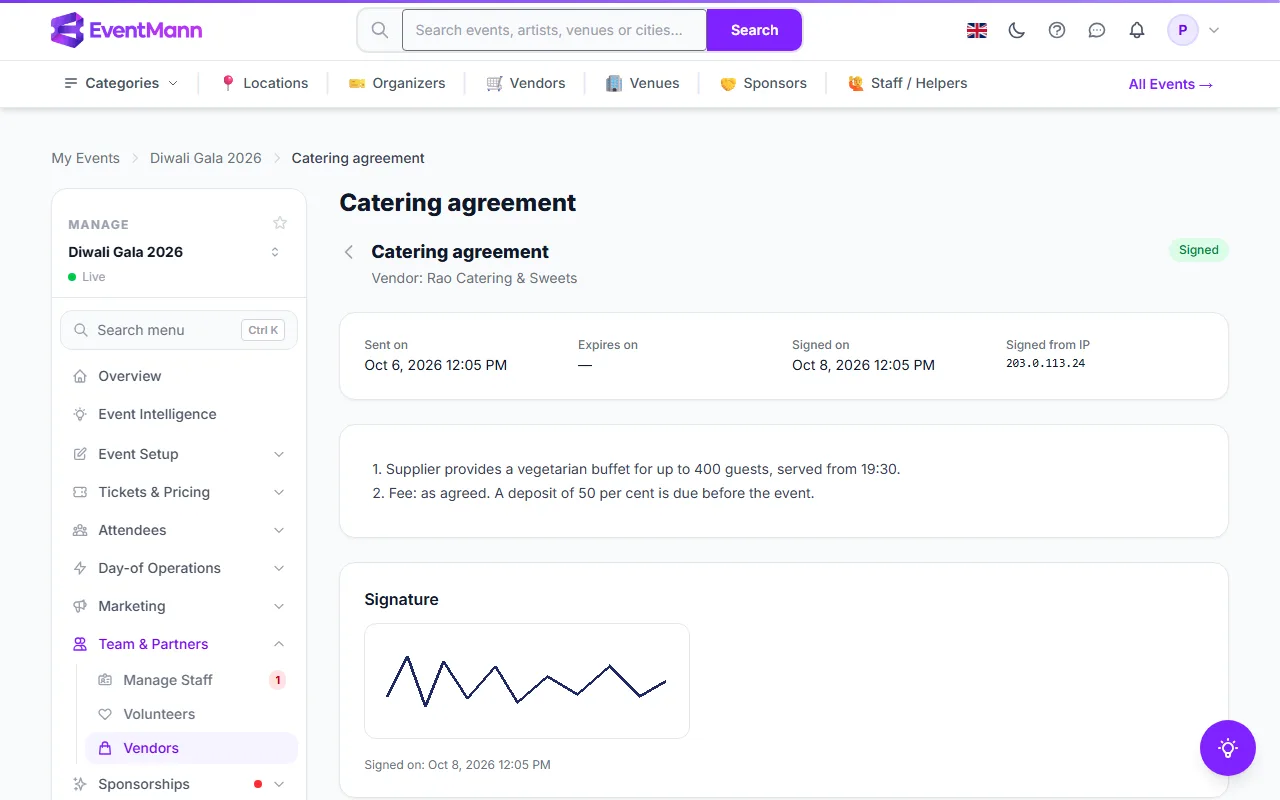
Task: Open the help question-mark icon
Action: coord(1057,30)
